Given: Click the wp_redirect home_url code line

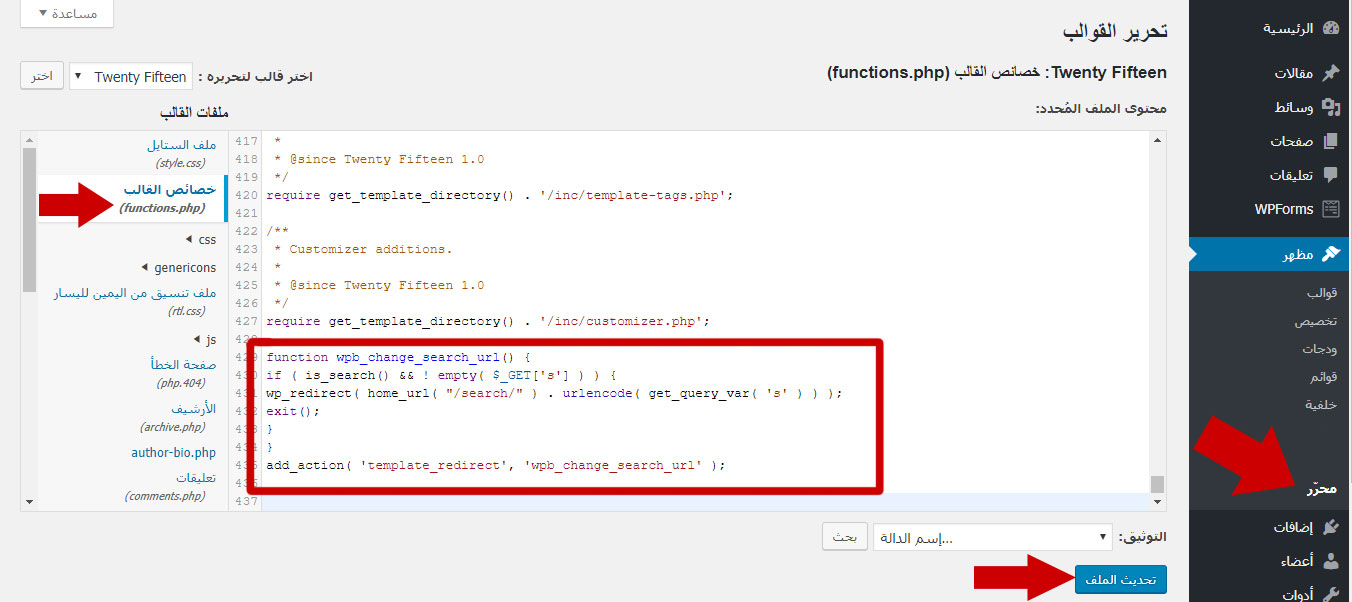Looking at the screenshot, I should tap(555, 393).
